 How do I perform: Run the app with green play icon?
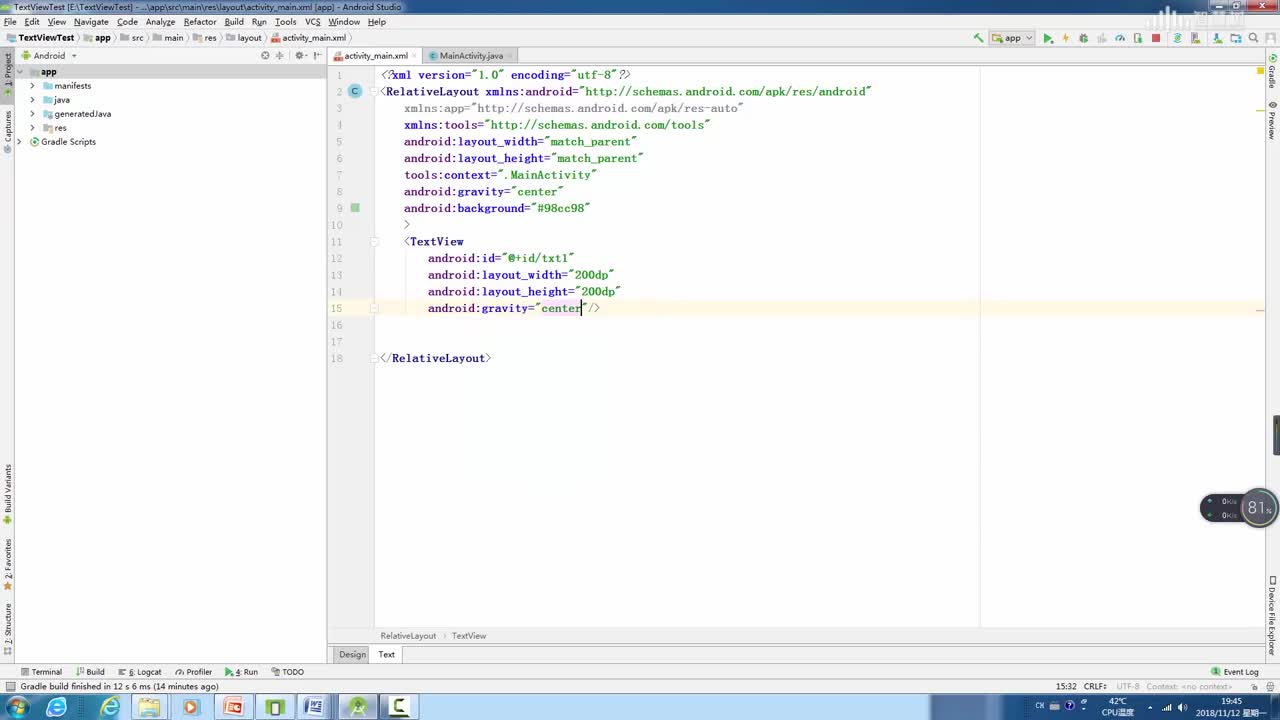[x=1048, y=38]
